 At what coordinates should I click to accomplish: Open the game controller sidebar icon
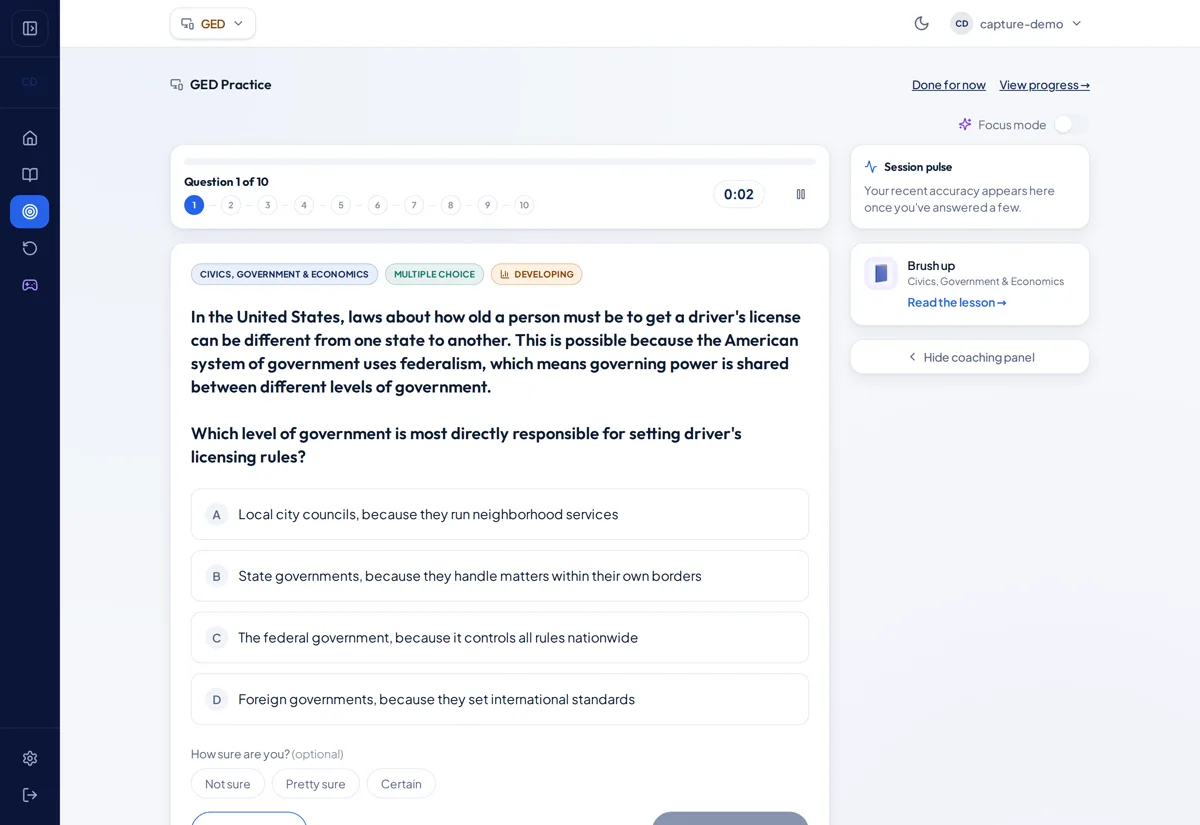coord(30,285)
